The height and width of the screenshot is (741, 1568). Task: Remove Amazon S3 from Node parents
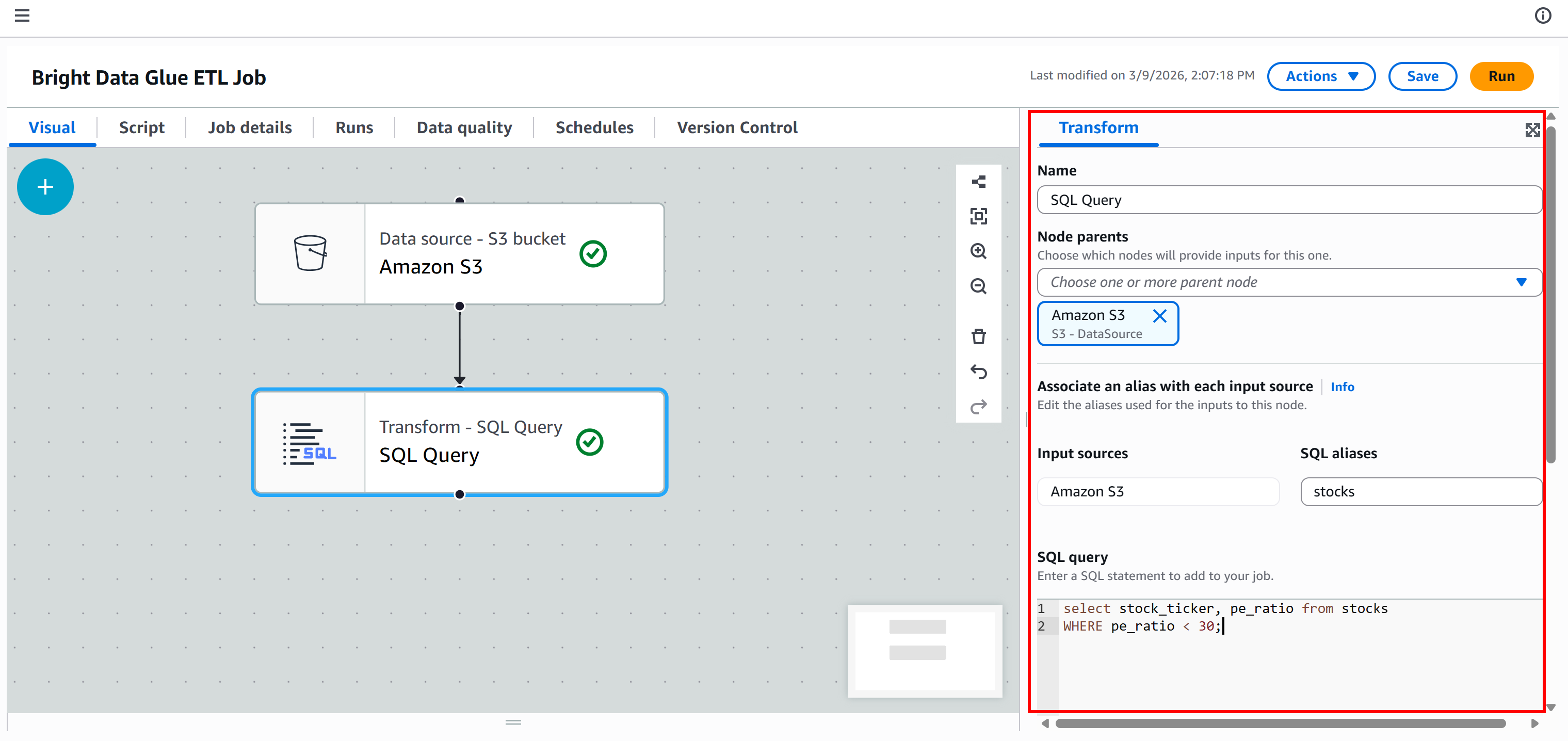(x=1159, y=316)
